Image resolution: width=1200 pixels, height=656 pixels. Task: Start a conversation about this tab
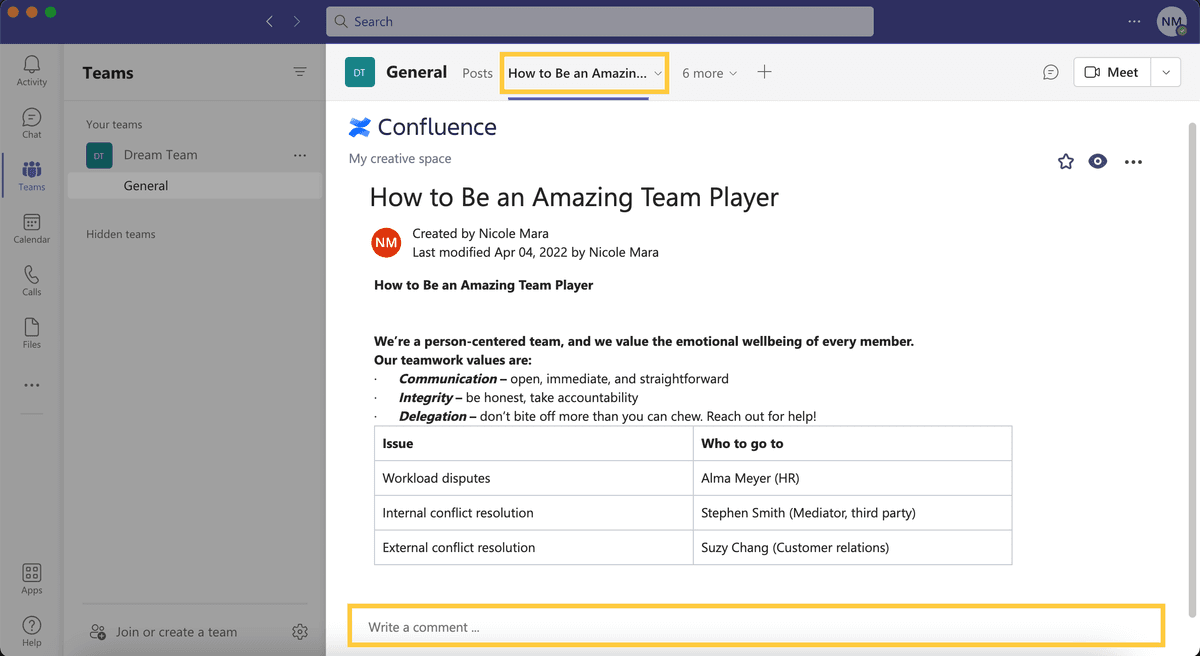pos(1050,72)
